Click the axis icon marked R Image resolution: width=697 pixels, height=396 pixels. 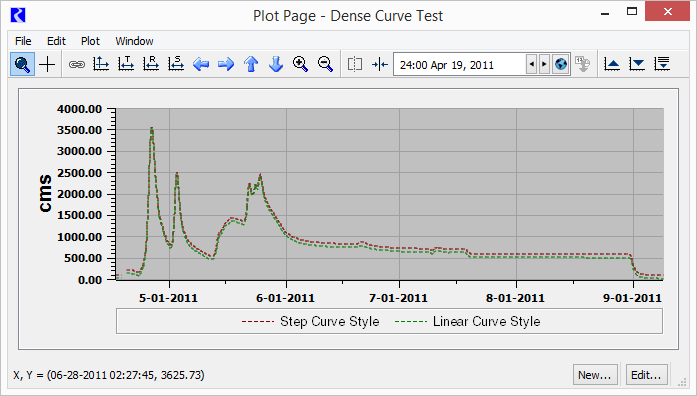pos(151,64)
